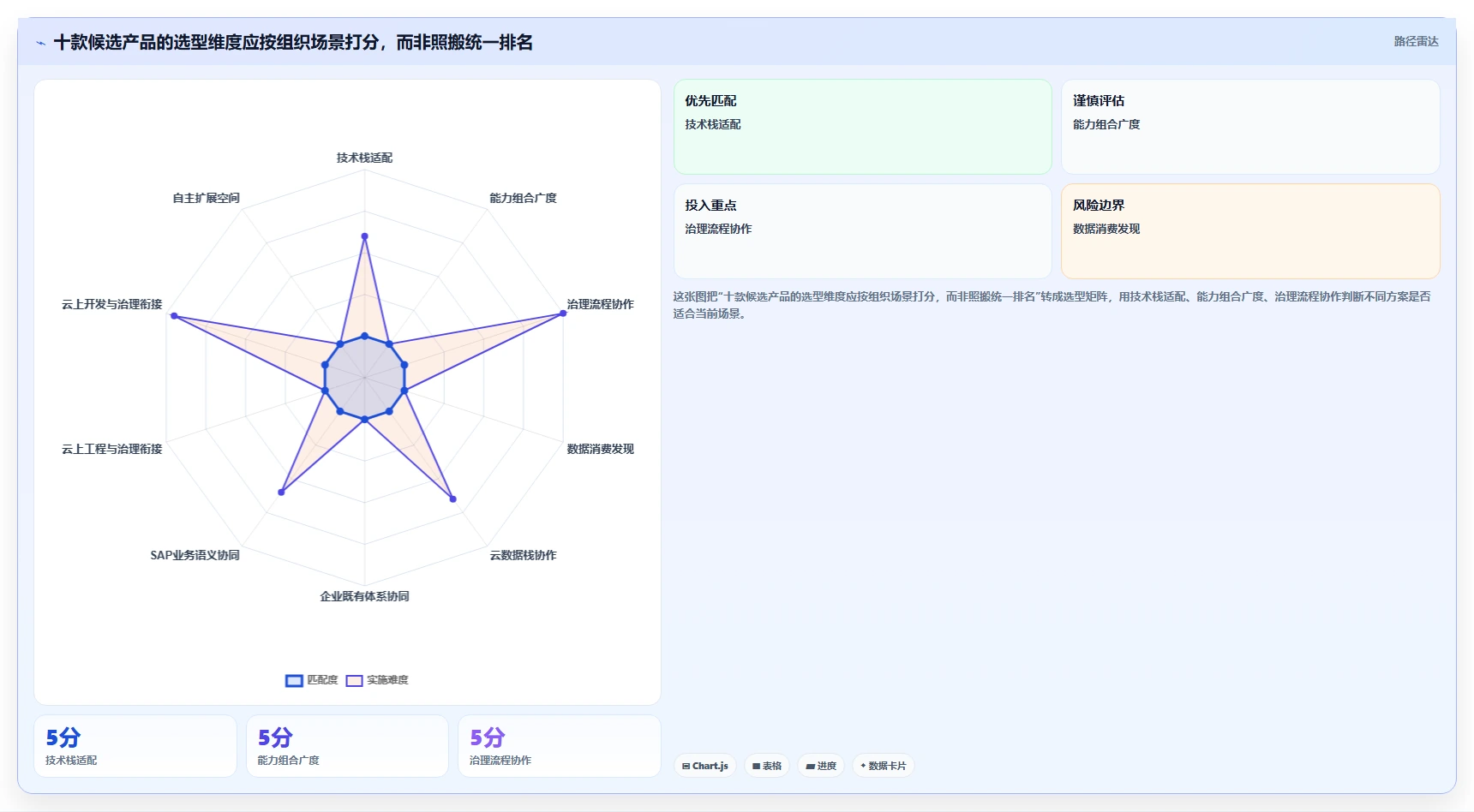Click the 技术栈适配 text in 优先匹配 card
This screenshot has width=1474, height=812.
(x=712, y=124)
